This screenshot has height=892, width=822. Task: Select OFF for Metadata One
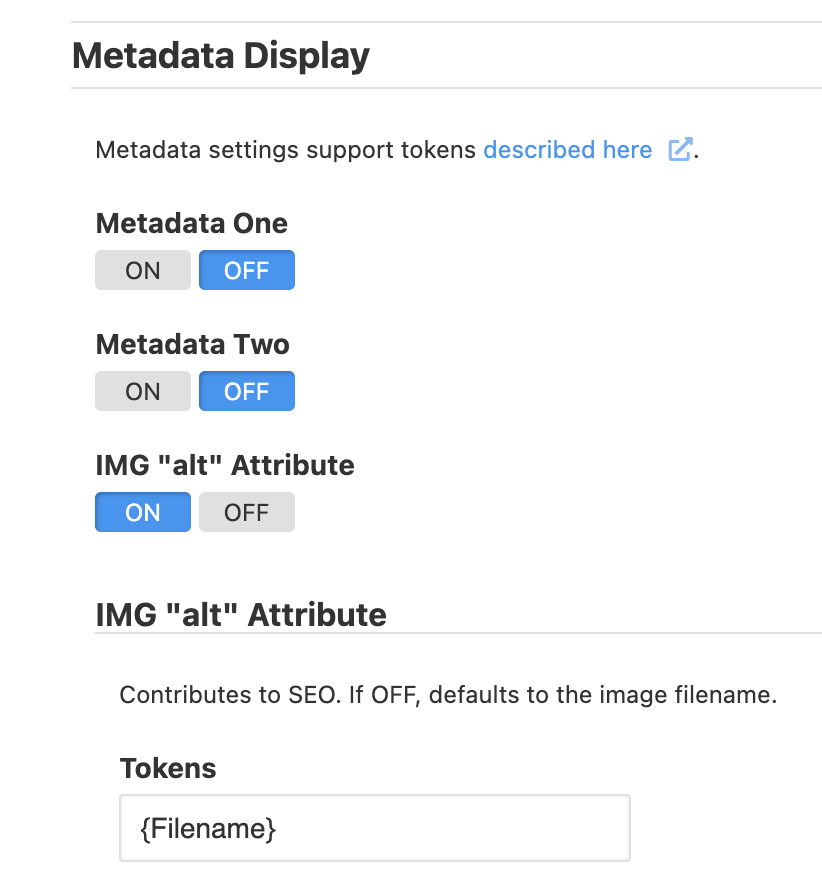click(247, 270)
